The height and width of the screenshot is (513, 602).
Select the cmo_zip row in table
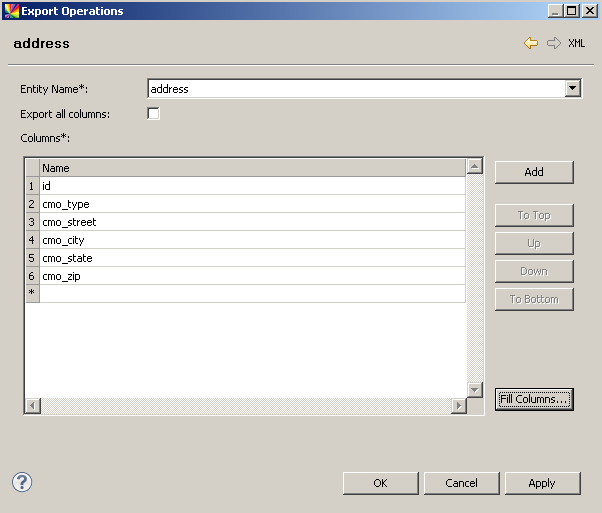pos(250,276)
